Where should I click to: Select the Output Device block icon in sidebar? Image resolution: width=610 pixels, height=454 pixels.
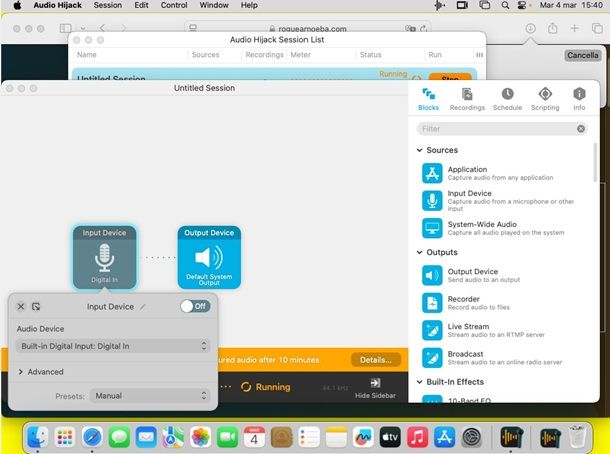[x=432, y=275]
